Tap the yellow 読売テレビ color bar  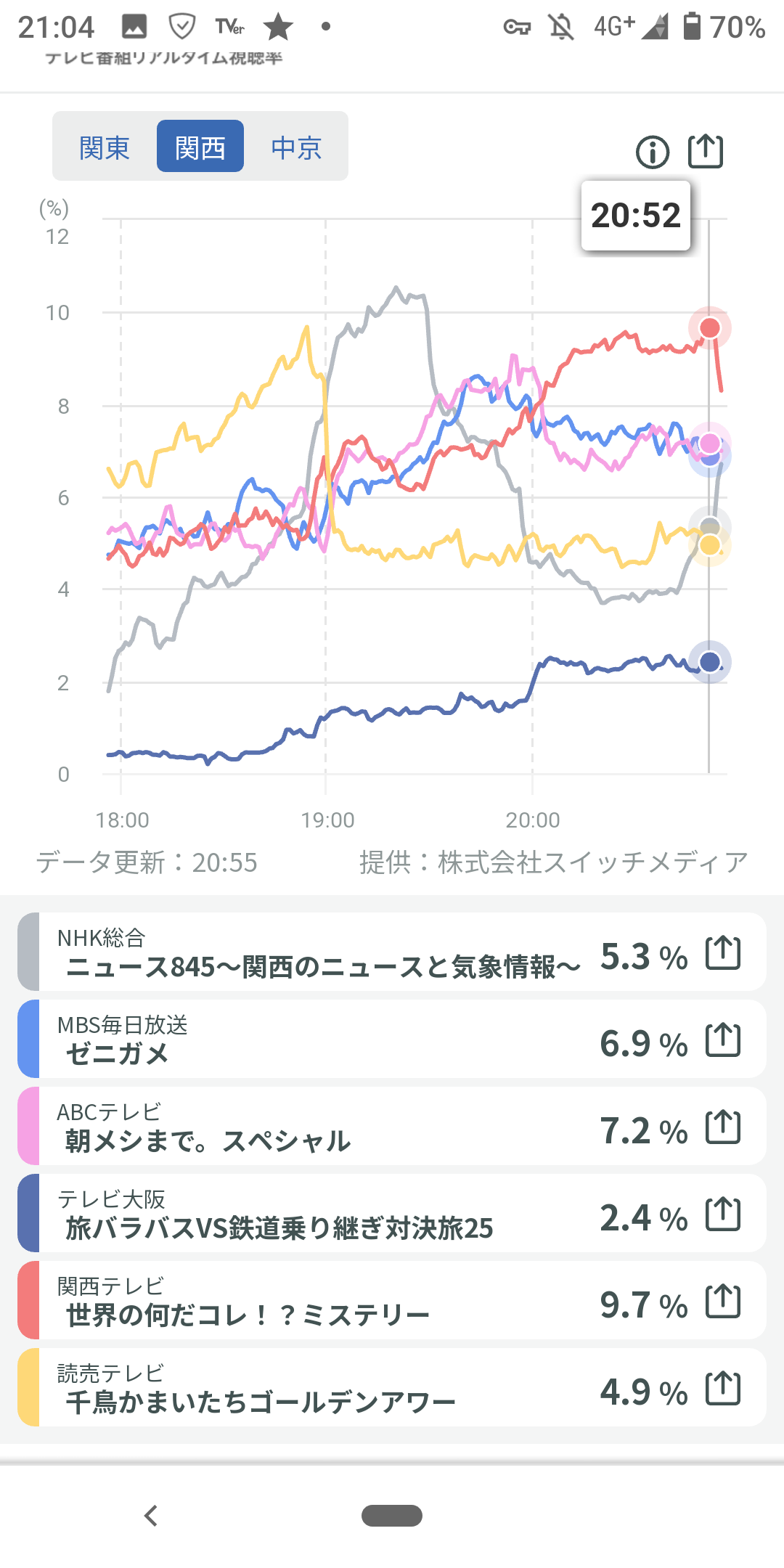coord(28,1388)
